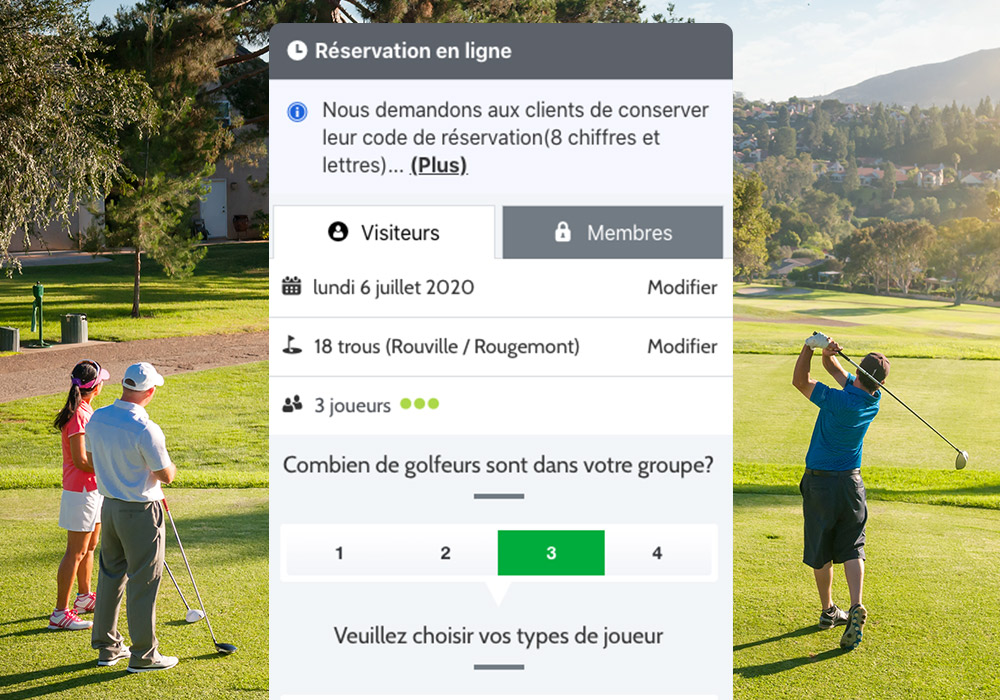The width and height of the screenshot is (1000, 700).
Task: Switch to the Visiteurs tab
Action: (x=384, y=232)
